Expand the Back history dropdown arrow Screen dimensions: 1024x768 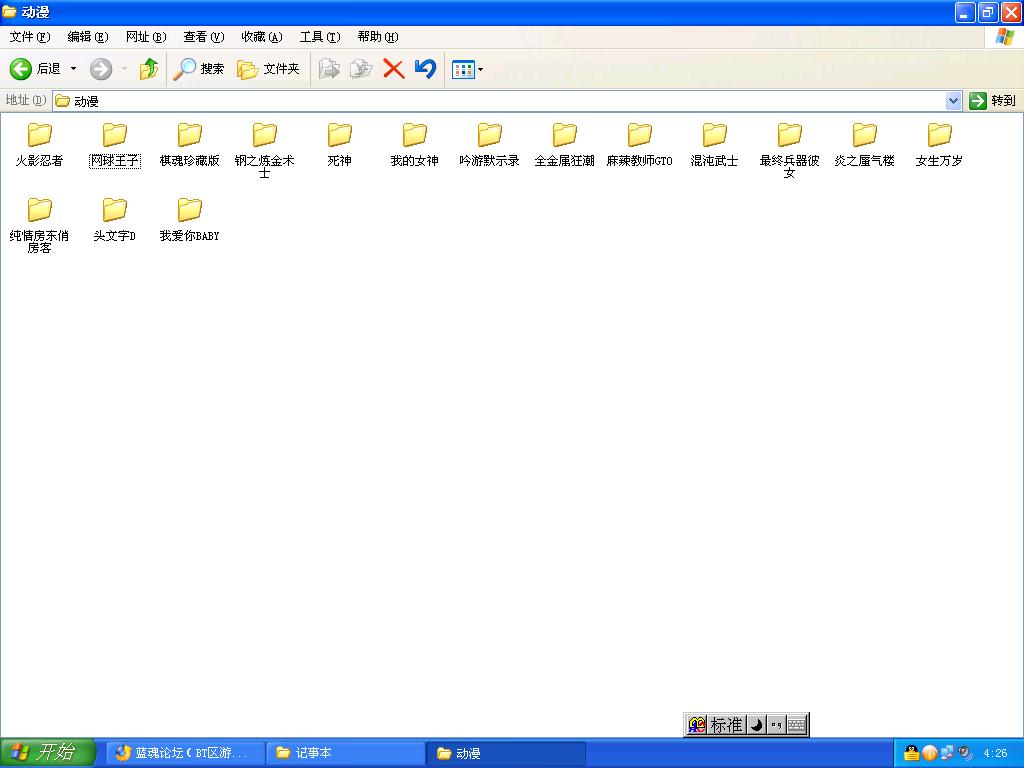tap(73, 69)
